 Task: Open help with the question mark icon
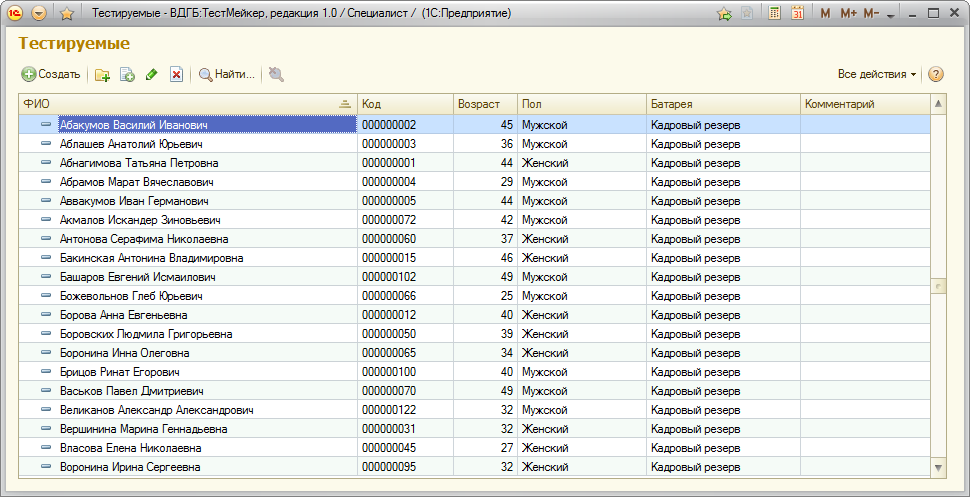click(936, 74)
